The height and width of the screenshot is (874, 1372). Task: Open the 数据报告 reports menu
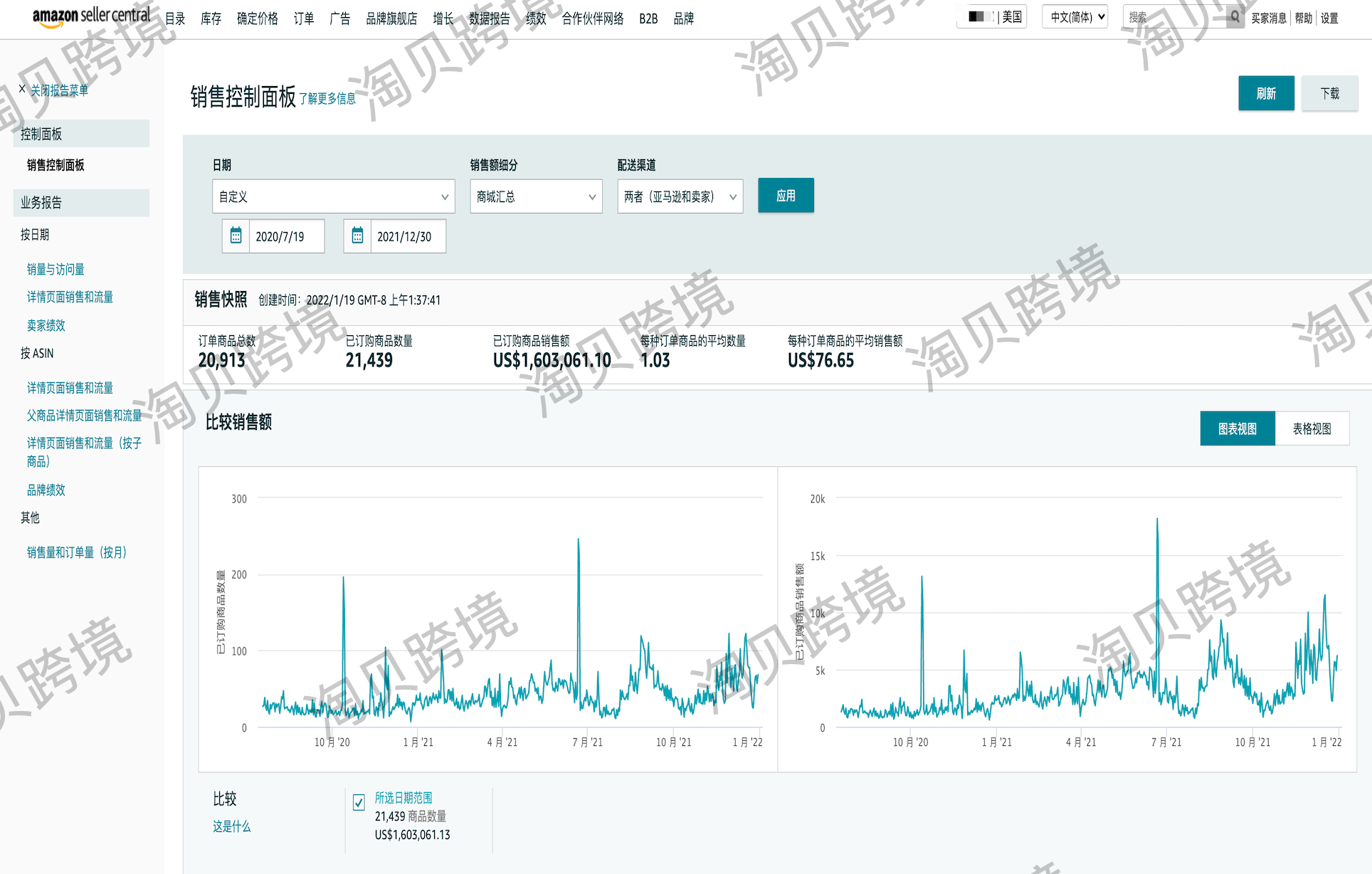click(490, 19)
